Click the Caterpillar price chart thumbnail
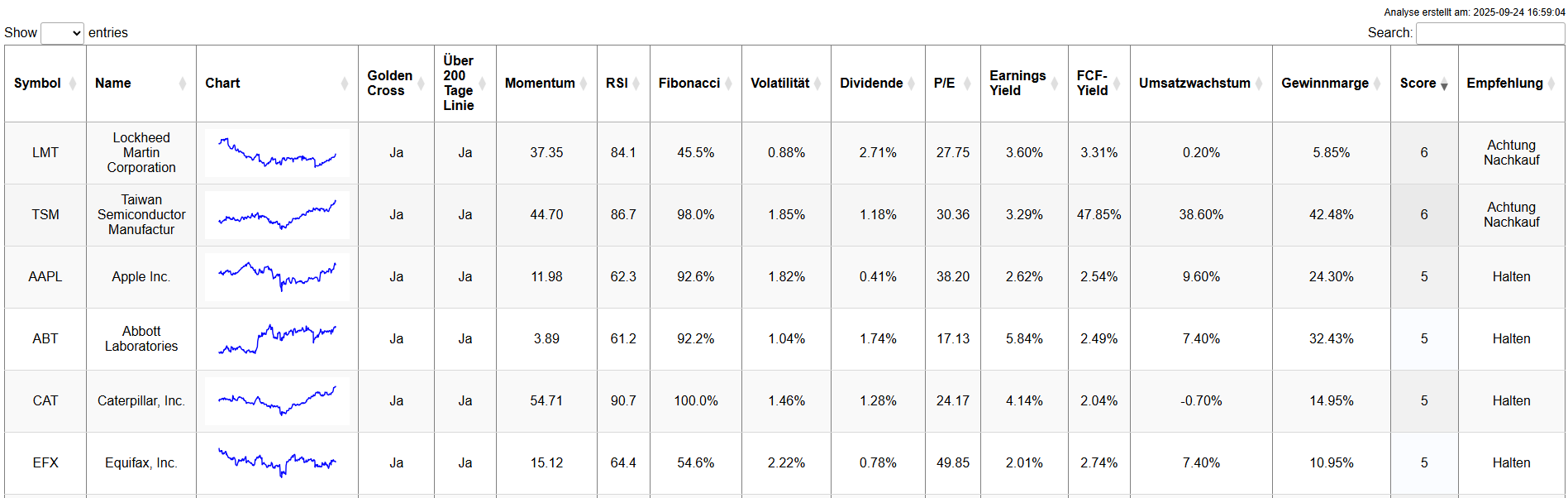Viewport: 1568px width, 498px height. pyautogui.click(x=277, y=401)
